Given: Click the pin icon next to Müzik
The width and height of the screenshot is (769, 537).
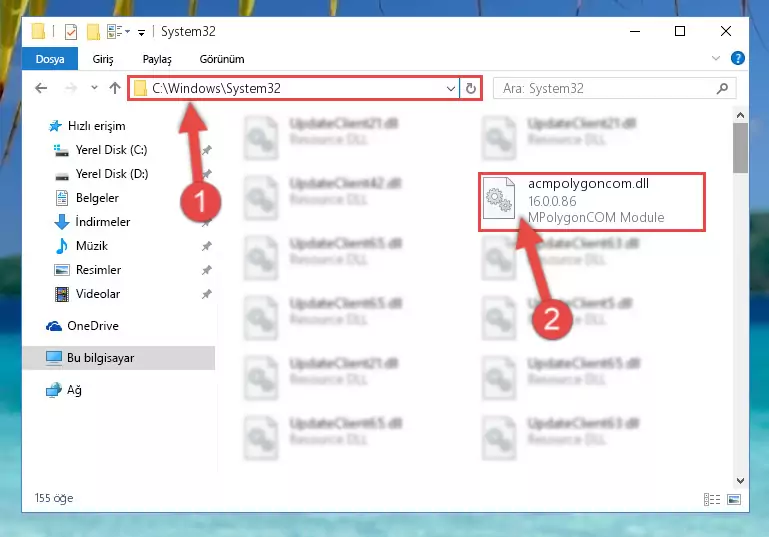Looking at the screenshot, I should [207, 246].
